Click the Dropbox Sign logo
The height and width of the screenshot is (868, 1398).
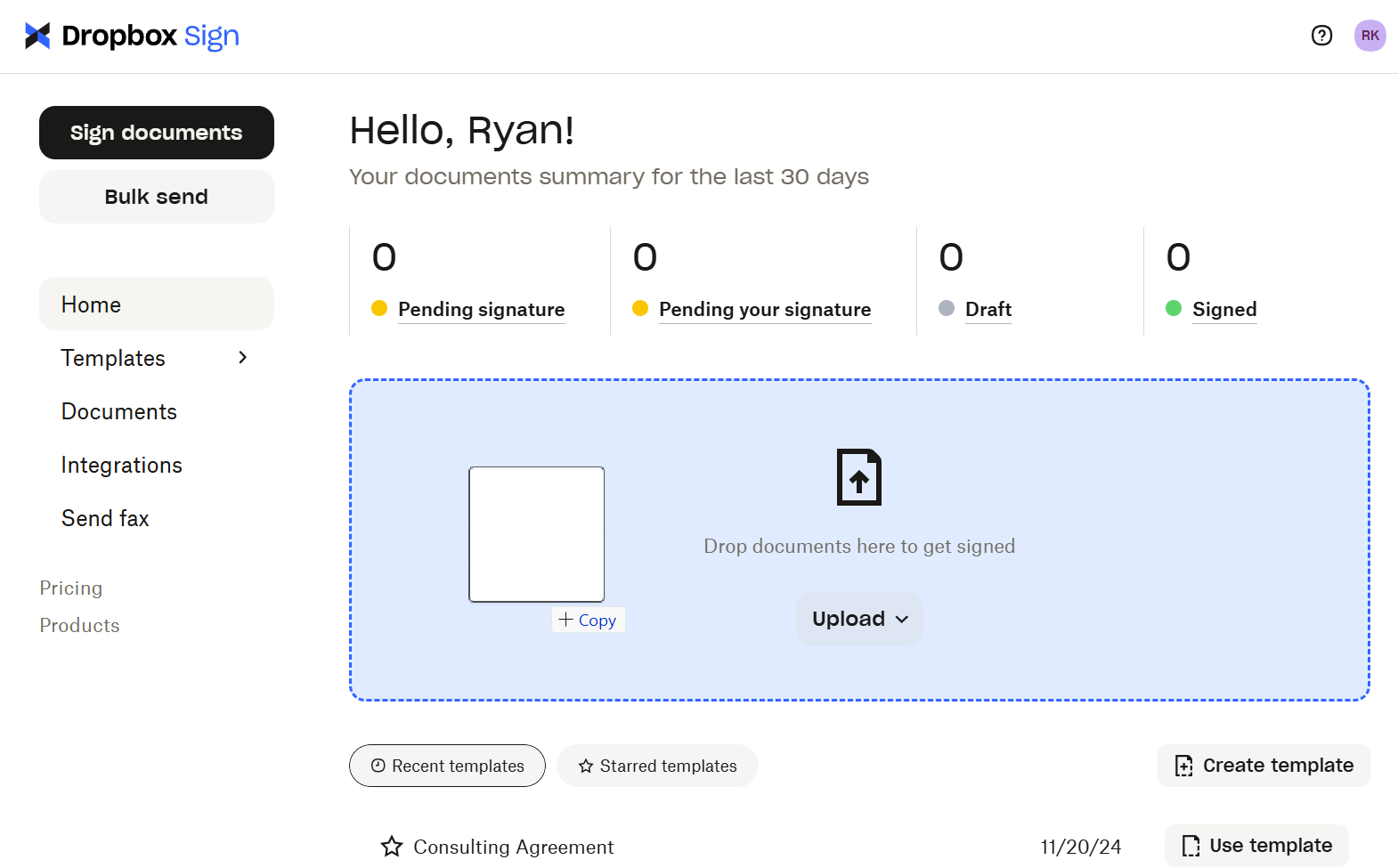point(132,36)
